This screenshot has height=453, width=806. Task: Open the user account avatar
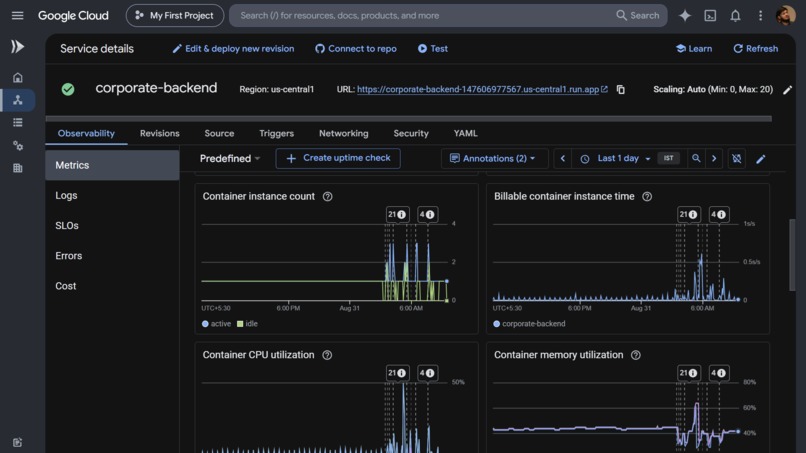(785, 15)
